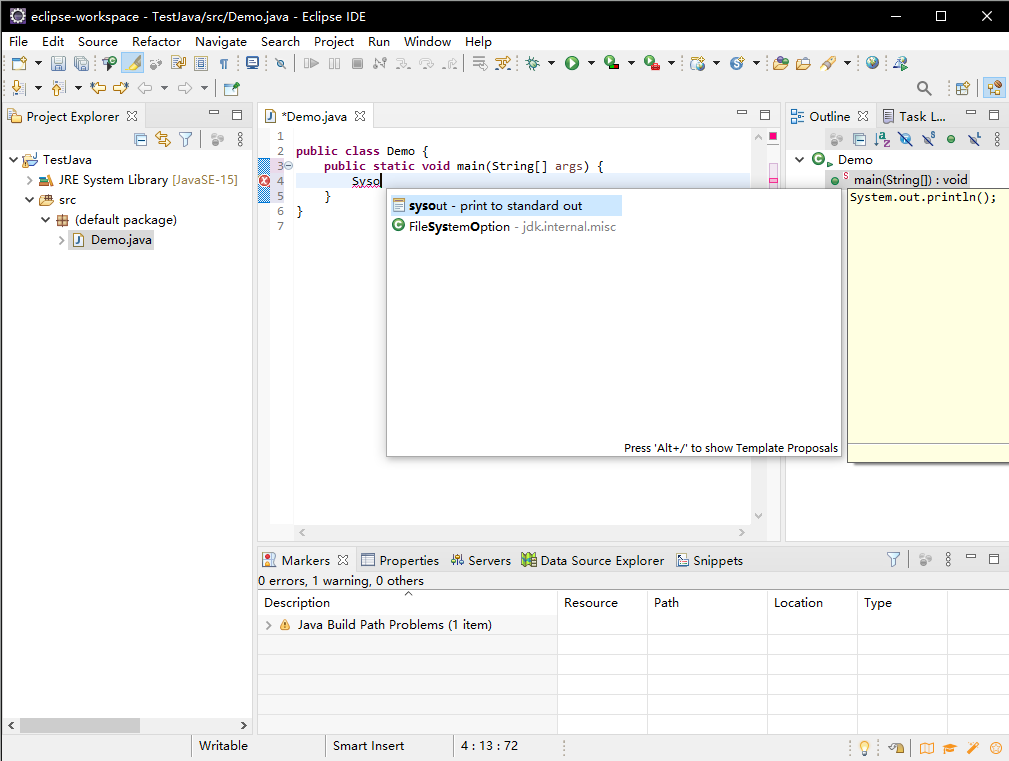Save the current file with the Save icon
This screenshot has height=761, width=1009.
pyautogui.click(x=59, y=63)
